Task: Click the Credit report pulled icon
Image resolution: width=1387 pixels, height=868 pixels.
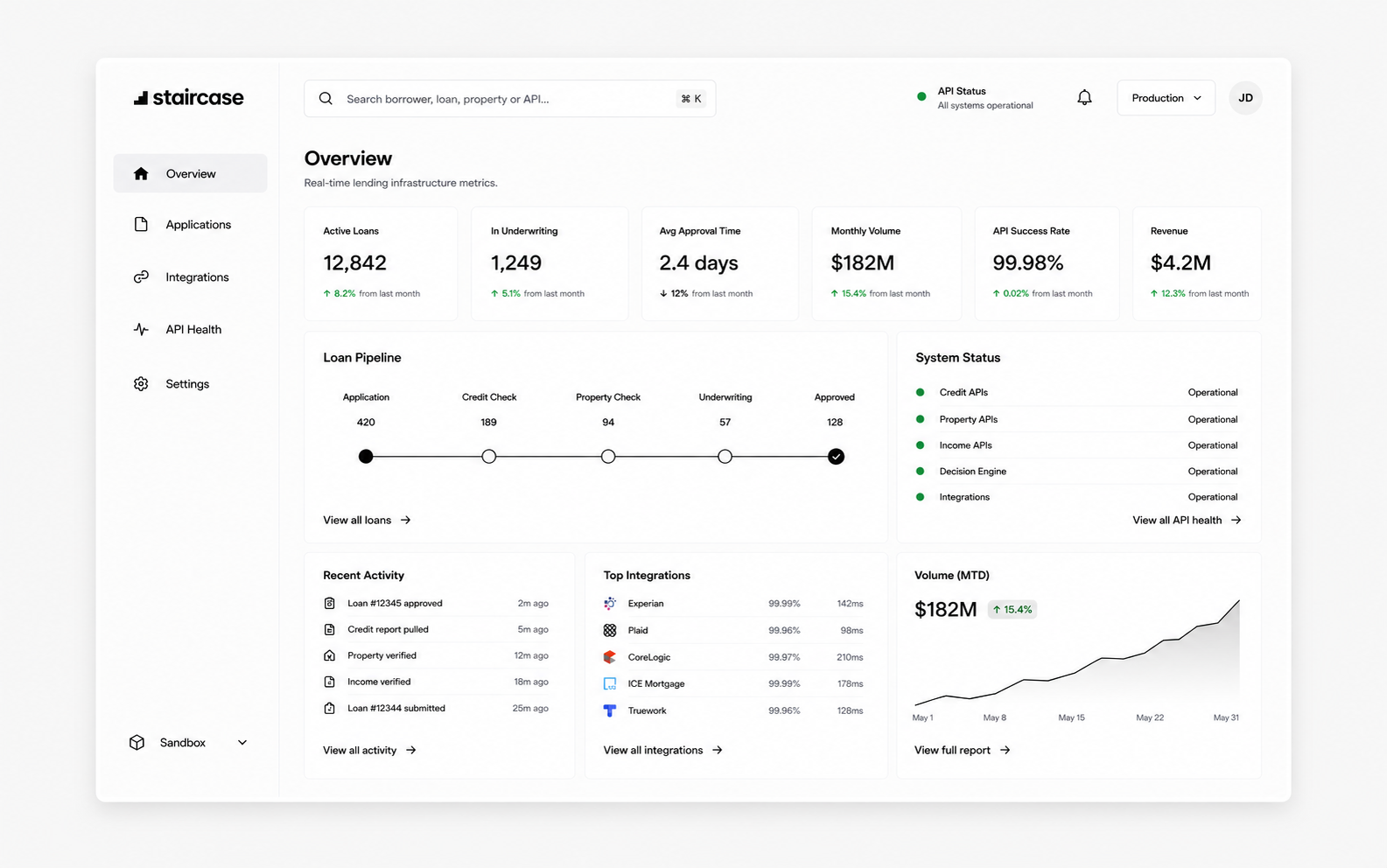Action: [x=330, y=629]
